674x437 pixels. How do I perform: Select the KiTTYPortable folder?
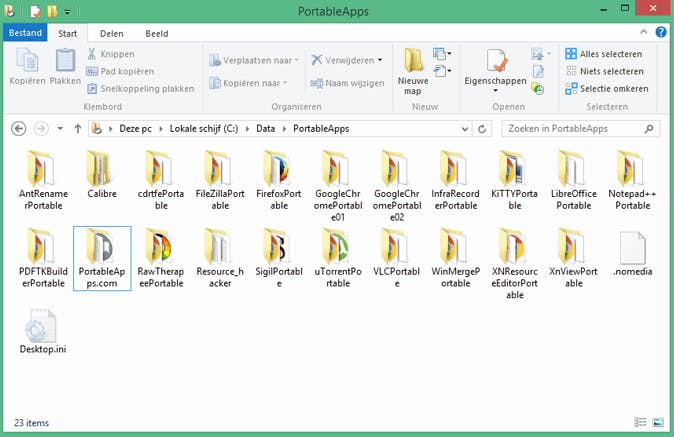tap(515, 180)
